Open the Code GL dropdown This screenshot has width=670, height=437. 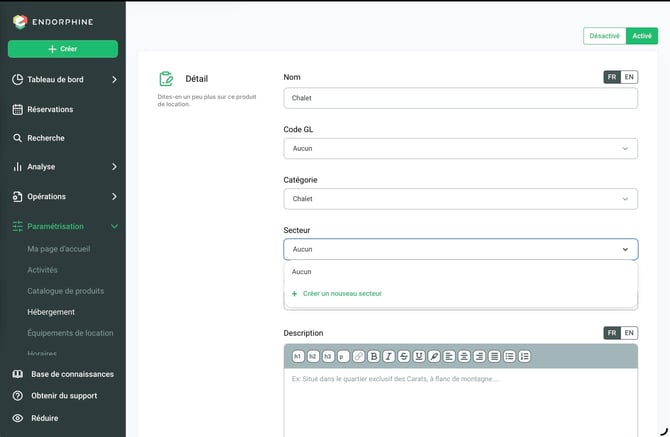point(461,149)
